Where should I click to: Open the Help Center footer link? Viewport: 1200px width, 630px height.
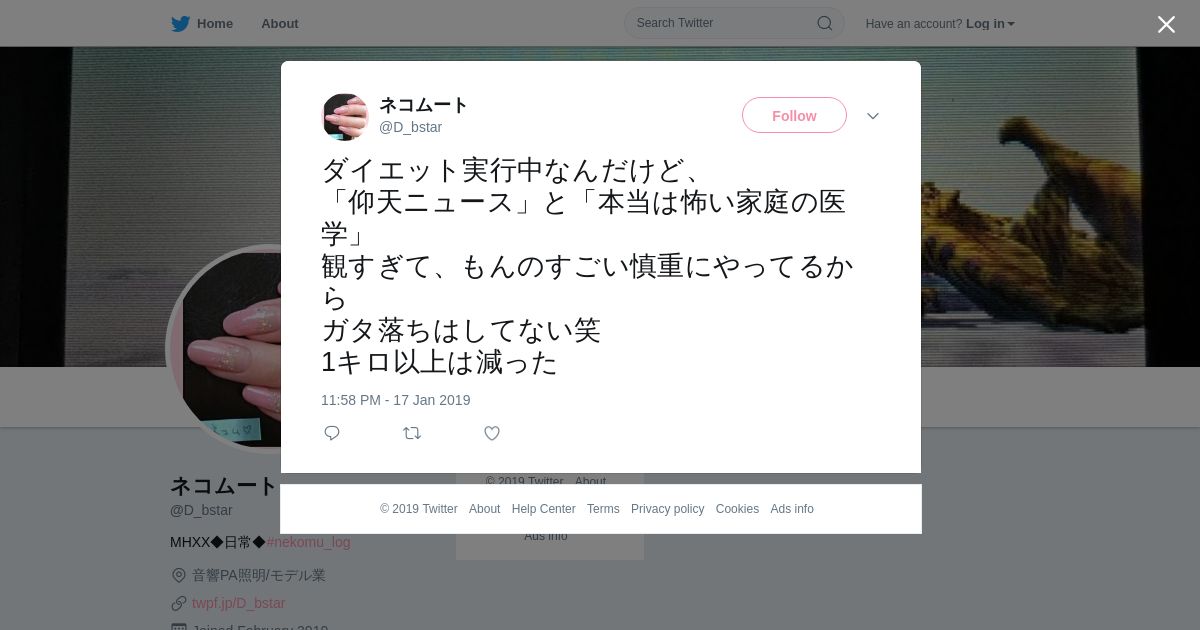point(544,509)
